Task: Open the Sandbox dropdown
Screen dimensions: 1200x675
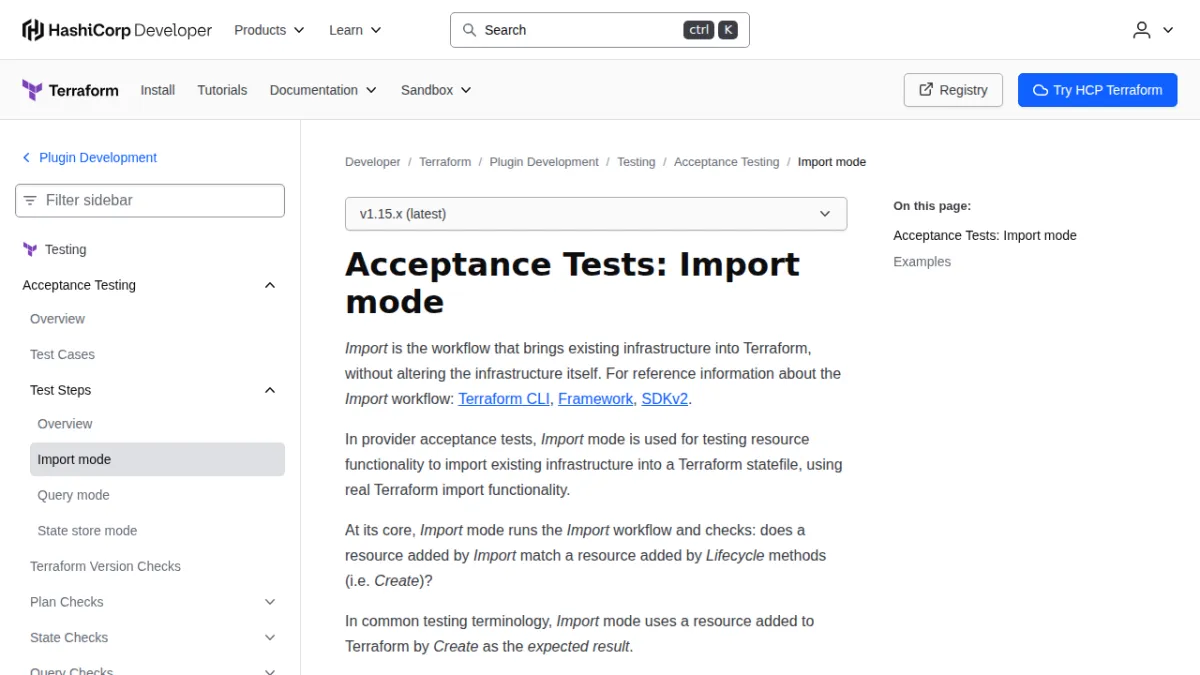Action: 436,90
